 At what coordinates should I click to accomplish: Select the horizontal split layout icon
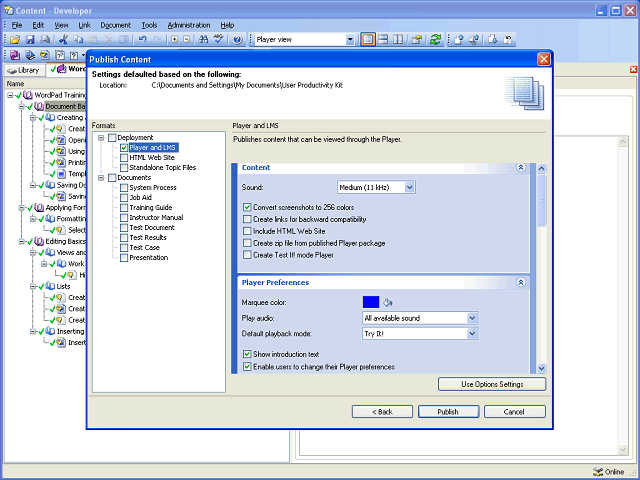pyautogui.click(x=383, y=40)
